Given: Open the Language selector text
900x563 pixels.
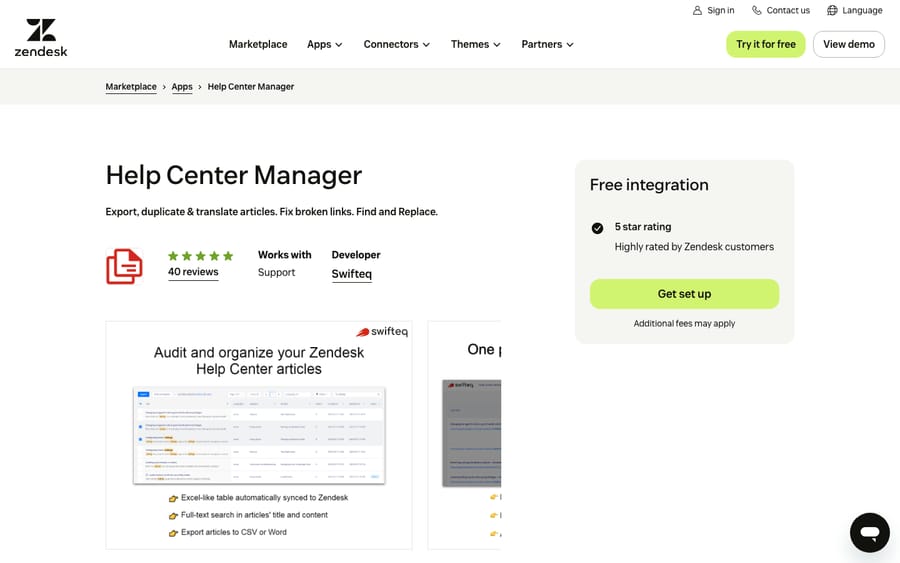Looking at the screenshot, I should 862,10.
